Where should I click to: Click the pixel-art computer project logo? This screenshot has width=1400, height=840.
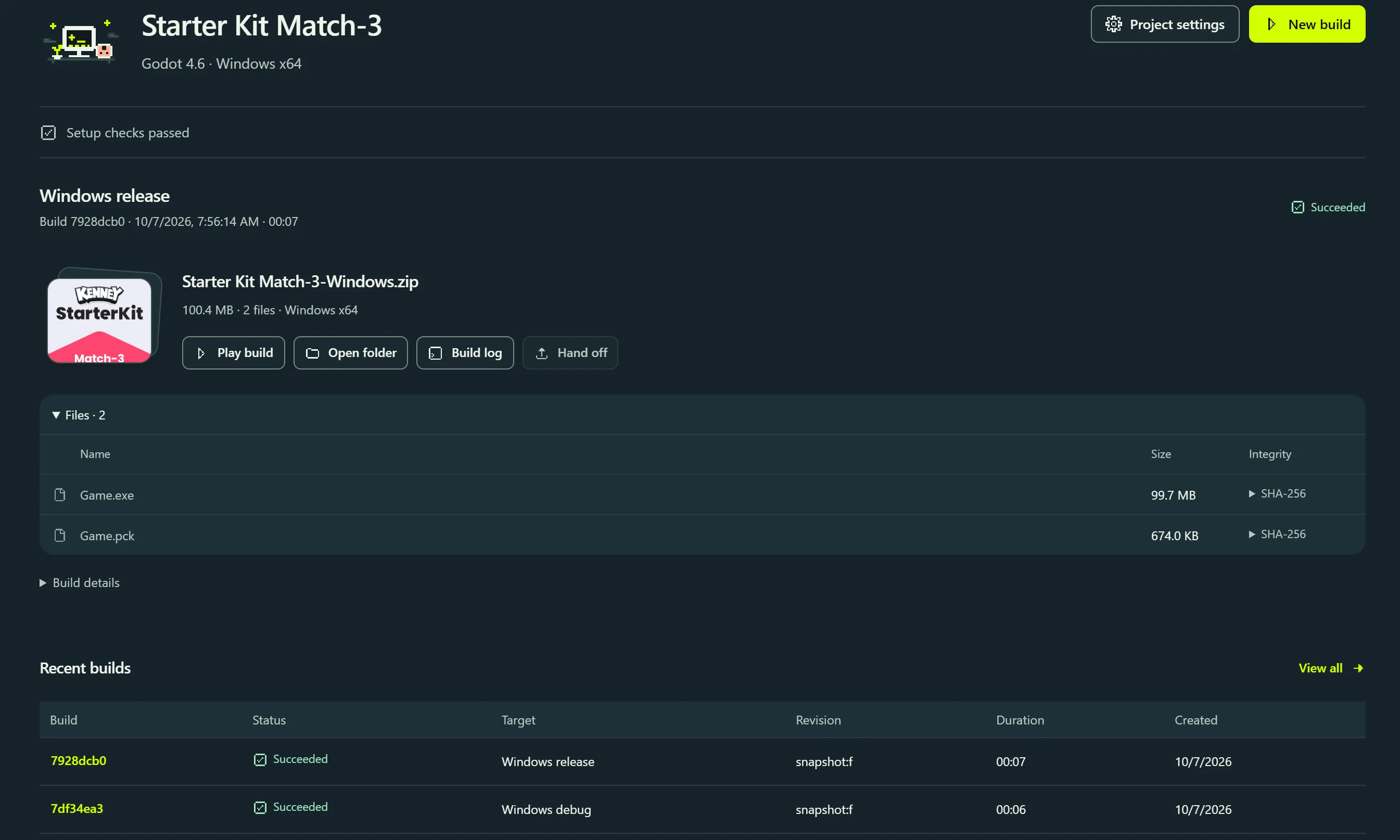pos(80,41)
